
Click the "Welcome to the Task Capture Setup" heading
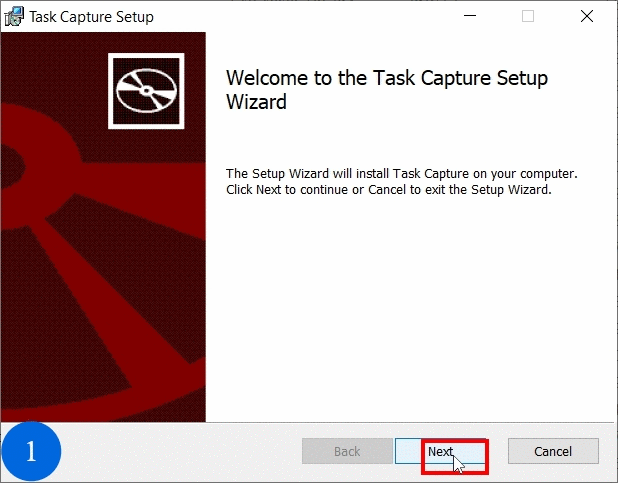coord(387,79)
